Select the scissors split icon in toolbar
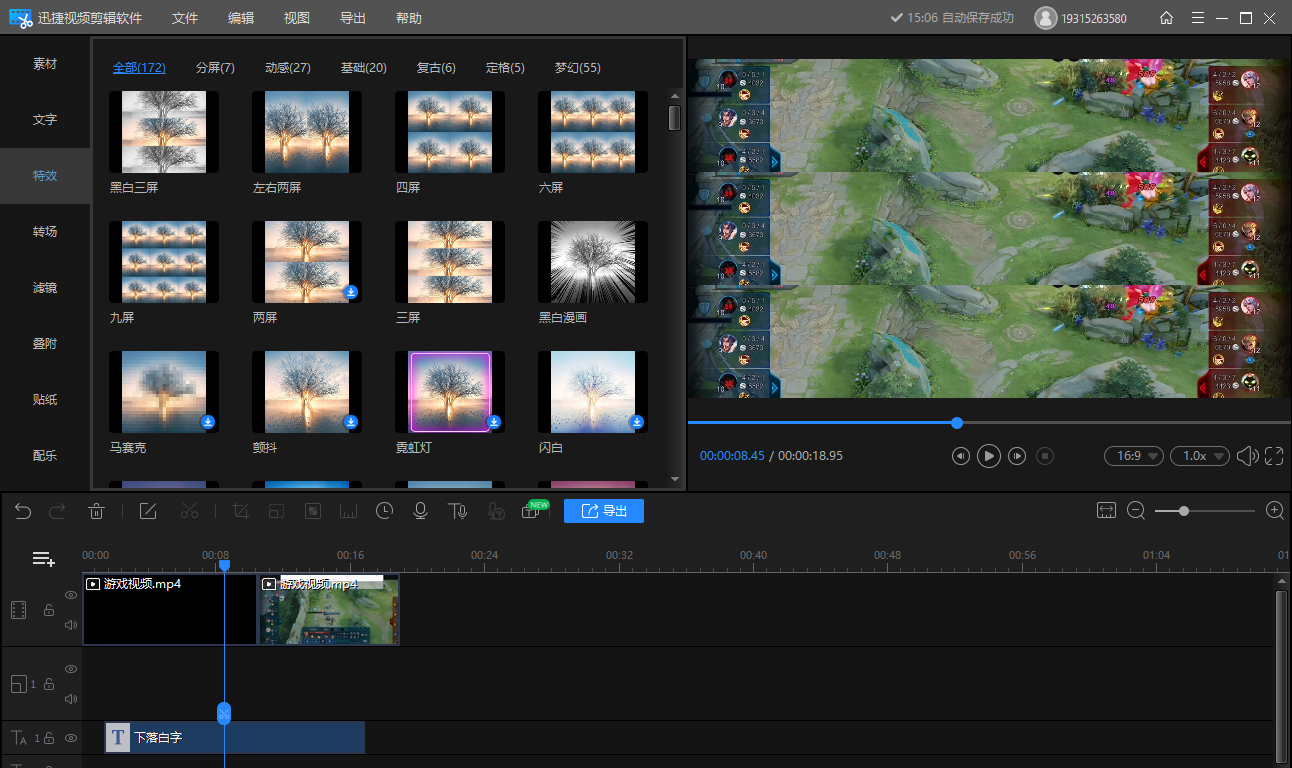The image size is (1292, 768). [189, 511]
